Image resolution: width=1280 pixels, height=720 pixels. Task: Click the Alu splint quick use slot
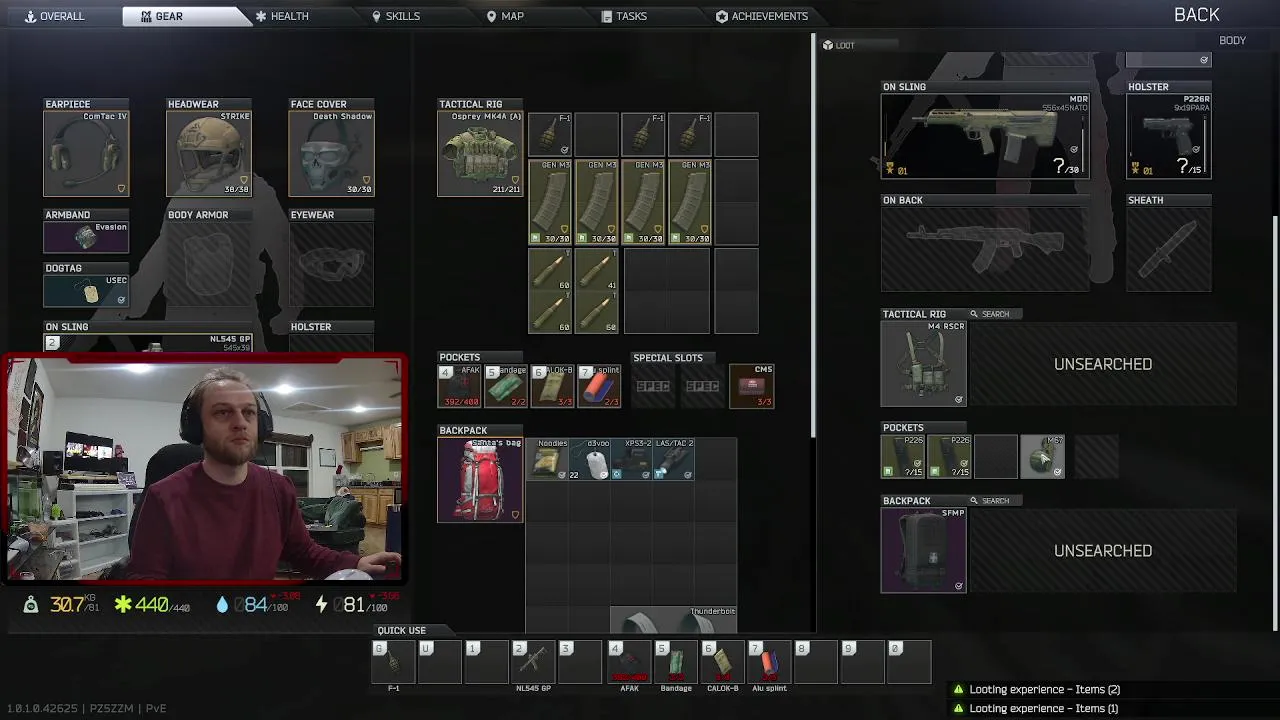[769, 662]
